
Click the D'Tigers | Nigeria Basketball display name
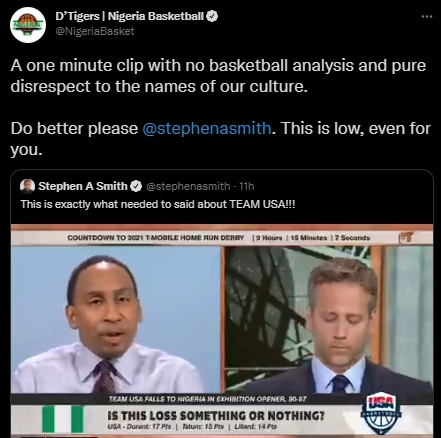(130, 16)
